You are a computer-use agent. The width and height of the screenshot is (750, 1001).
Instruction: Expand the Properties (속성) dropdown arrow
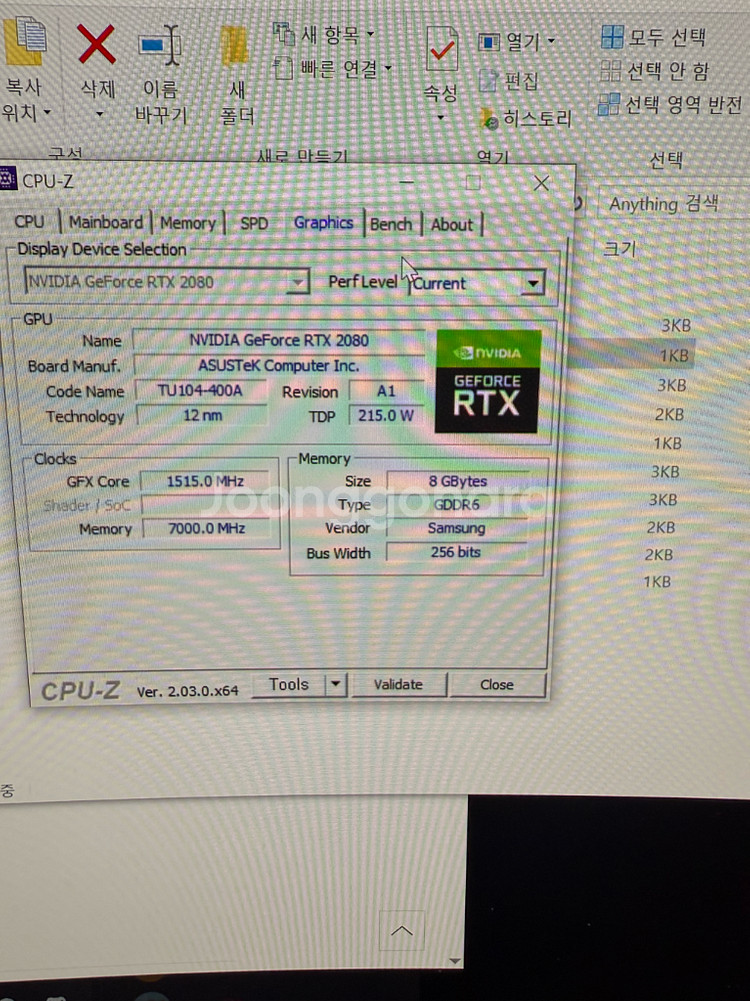coord(440,117)
